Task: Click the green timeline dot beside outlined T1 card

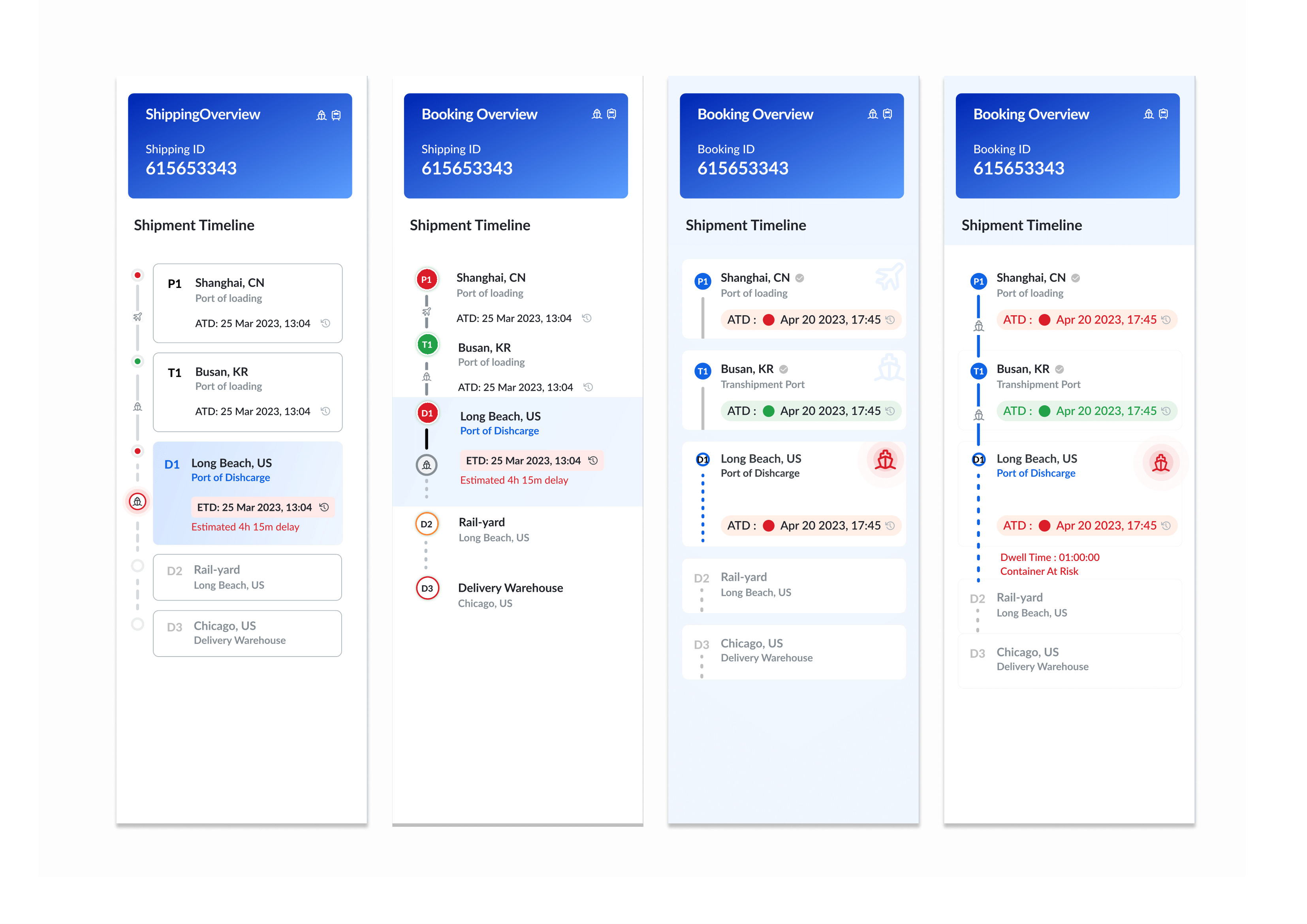Action: coord(138,361)
